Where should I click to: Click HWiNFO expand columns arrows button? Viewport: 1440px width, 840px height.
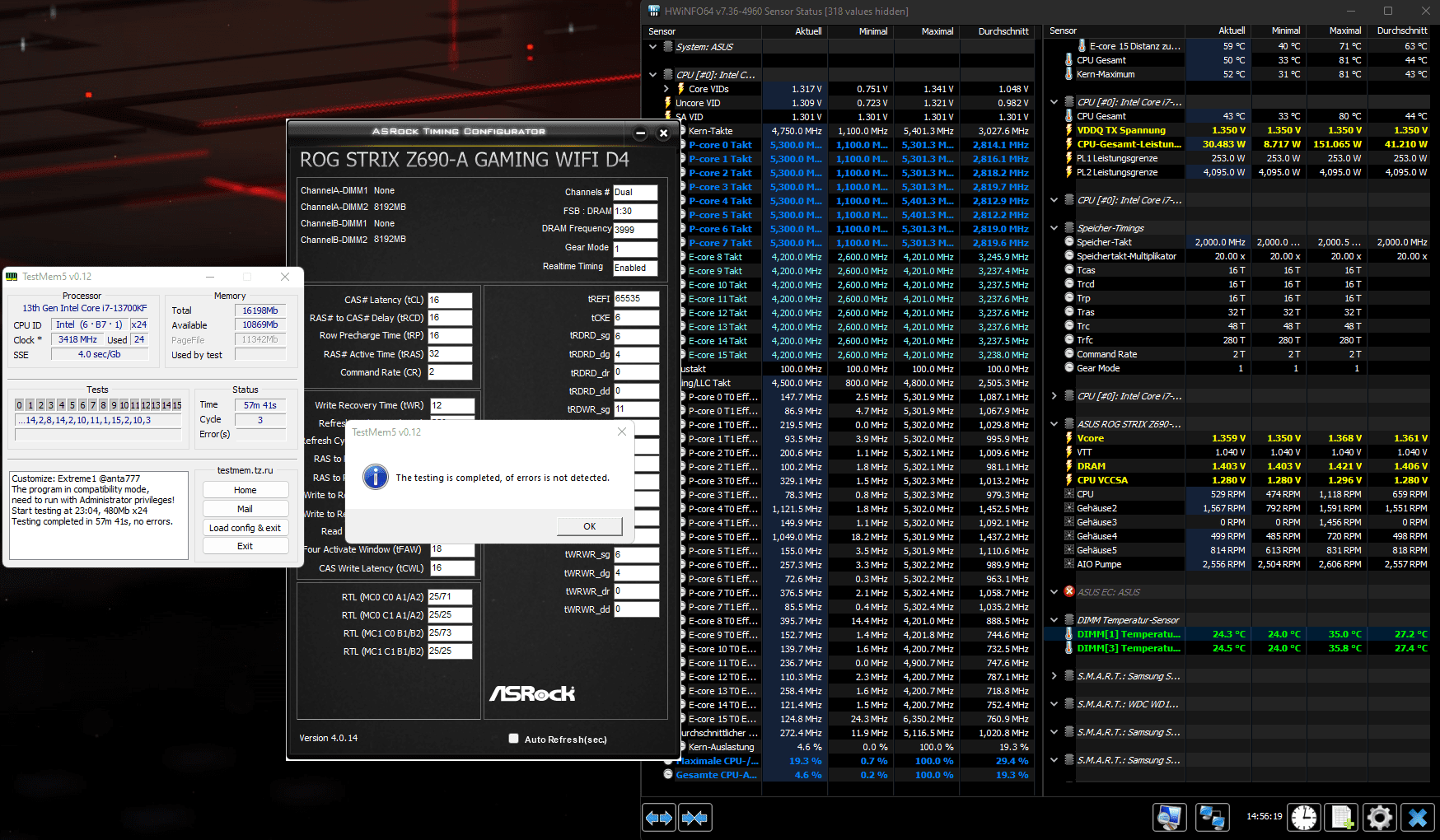point(659,818)
